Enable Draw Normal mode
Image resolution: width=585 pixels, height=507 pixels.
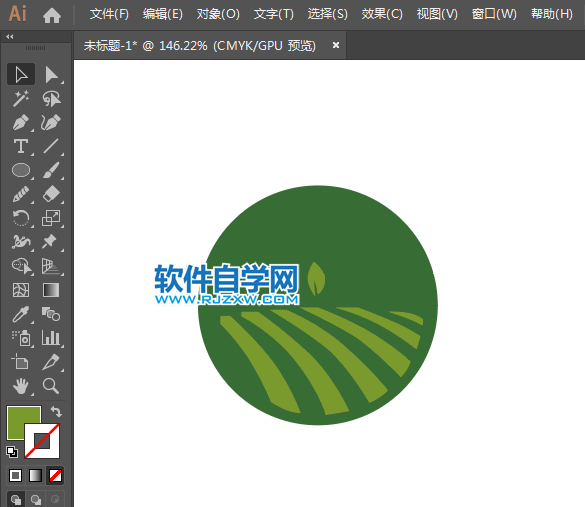(x=16, y=500)
